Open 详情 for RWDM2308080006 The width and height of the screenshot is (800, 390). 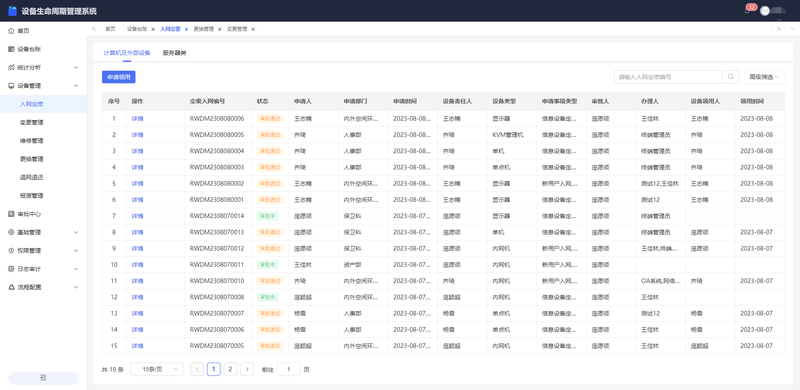(137, 118)
